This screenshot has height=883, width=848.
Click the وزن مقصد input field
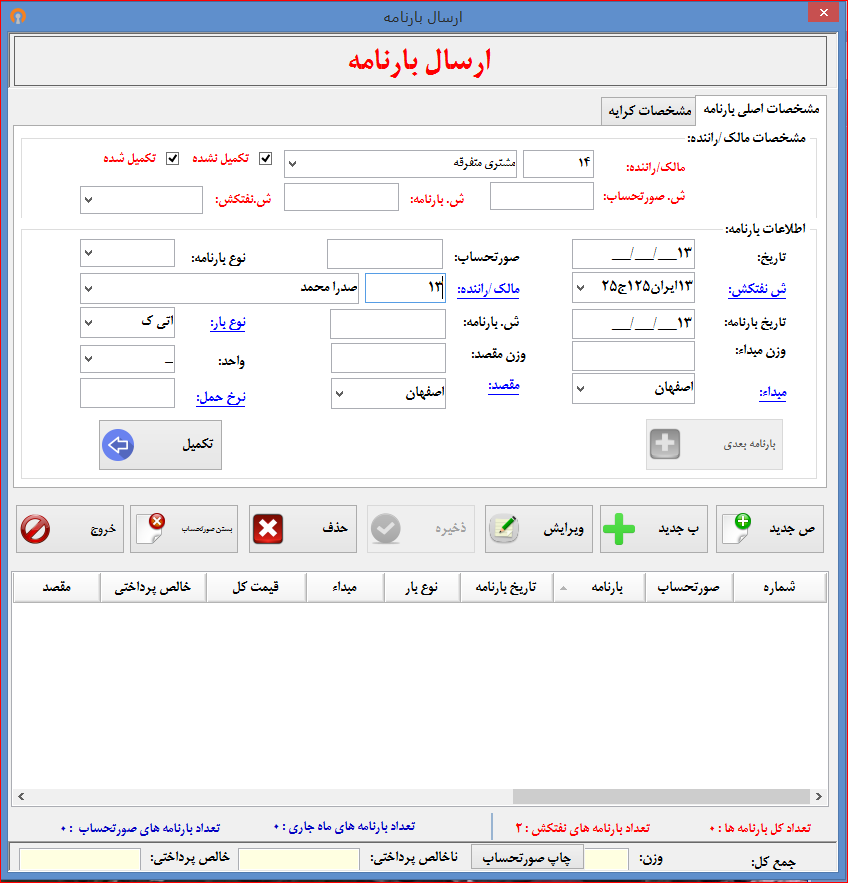[x=389, y=358]
